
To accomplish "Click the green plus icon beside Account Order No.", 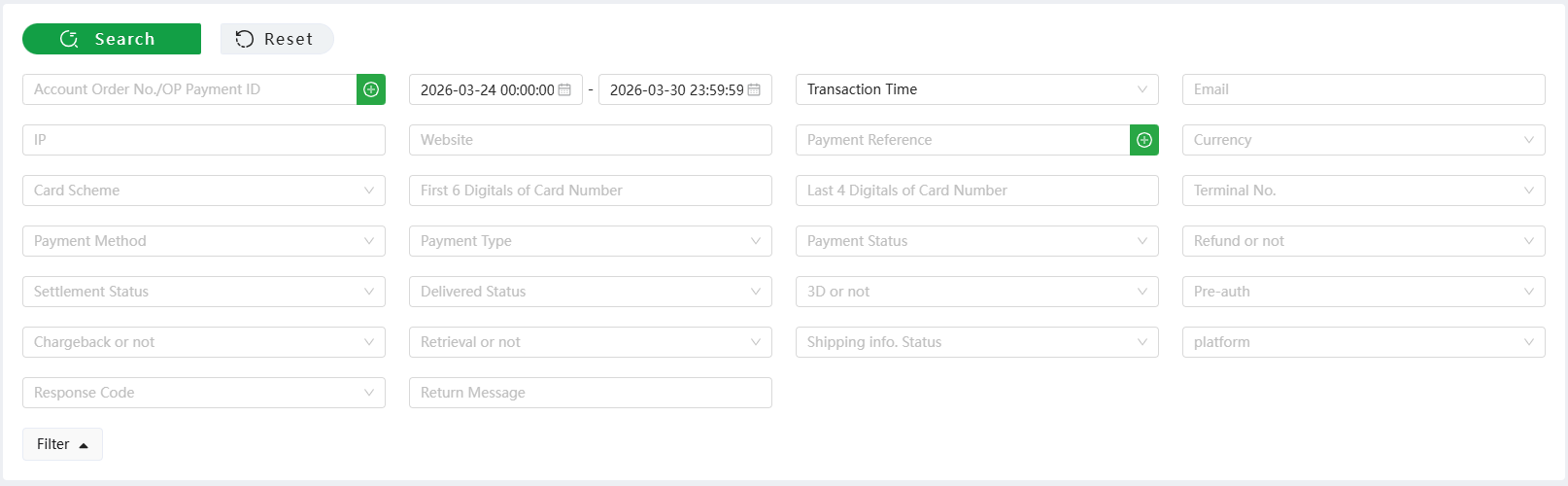I will tap(371, 89).
